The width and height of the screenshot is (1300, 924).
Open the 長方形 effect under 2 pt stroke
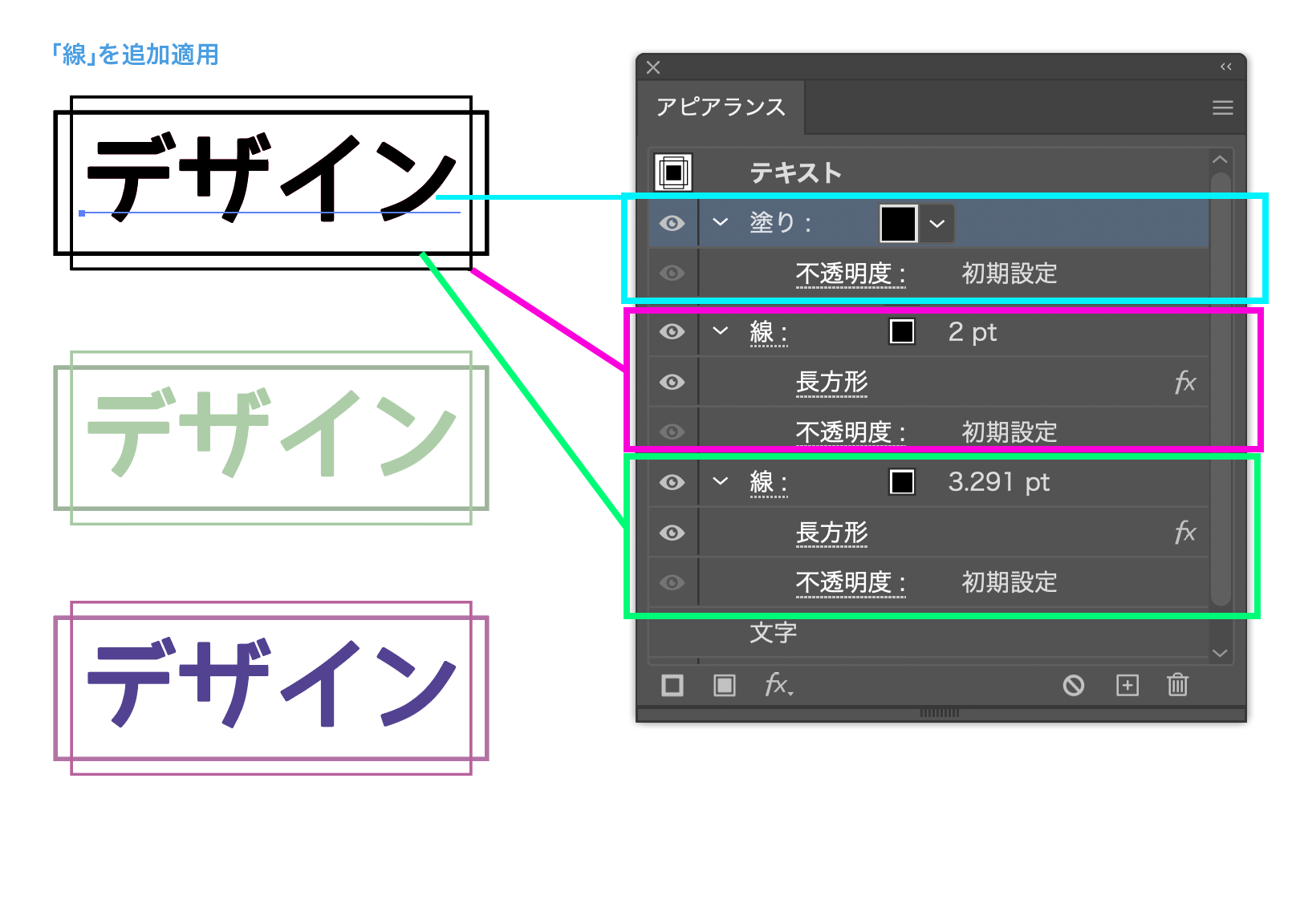tap(831, 382)
